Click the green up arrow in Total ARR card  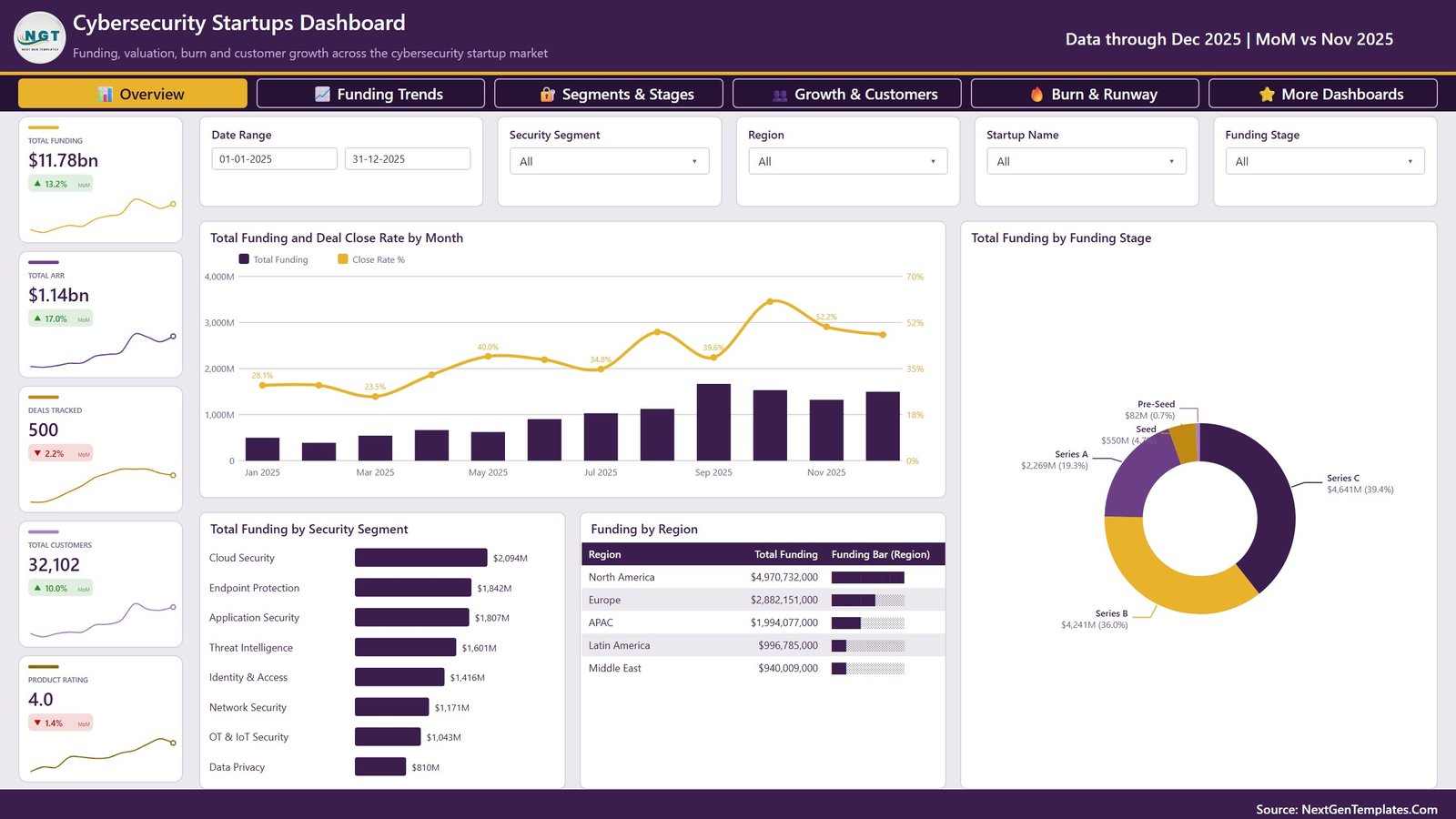coord(37,318)
